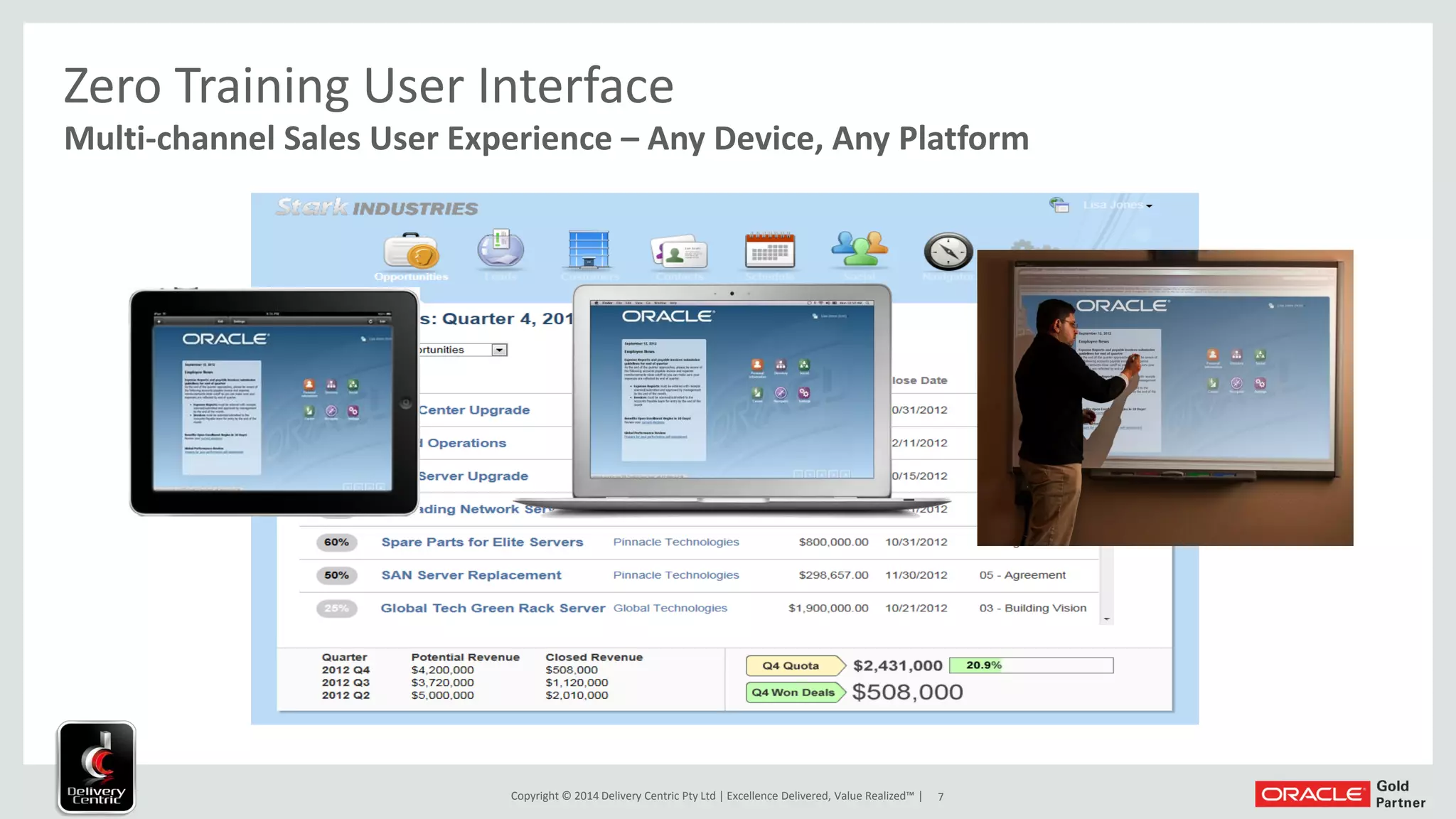The width and height of the screenshot is (1456, 819).
Task: Select orange person icon on the whiteboard projection
Action: (1213, 354)
